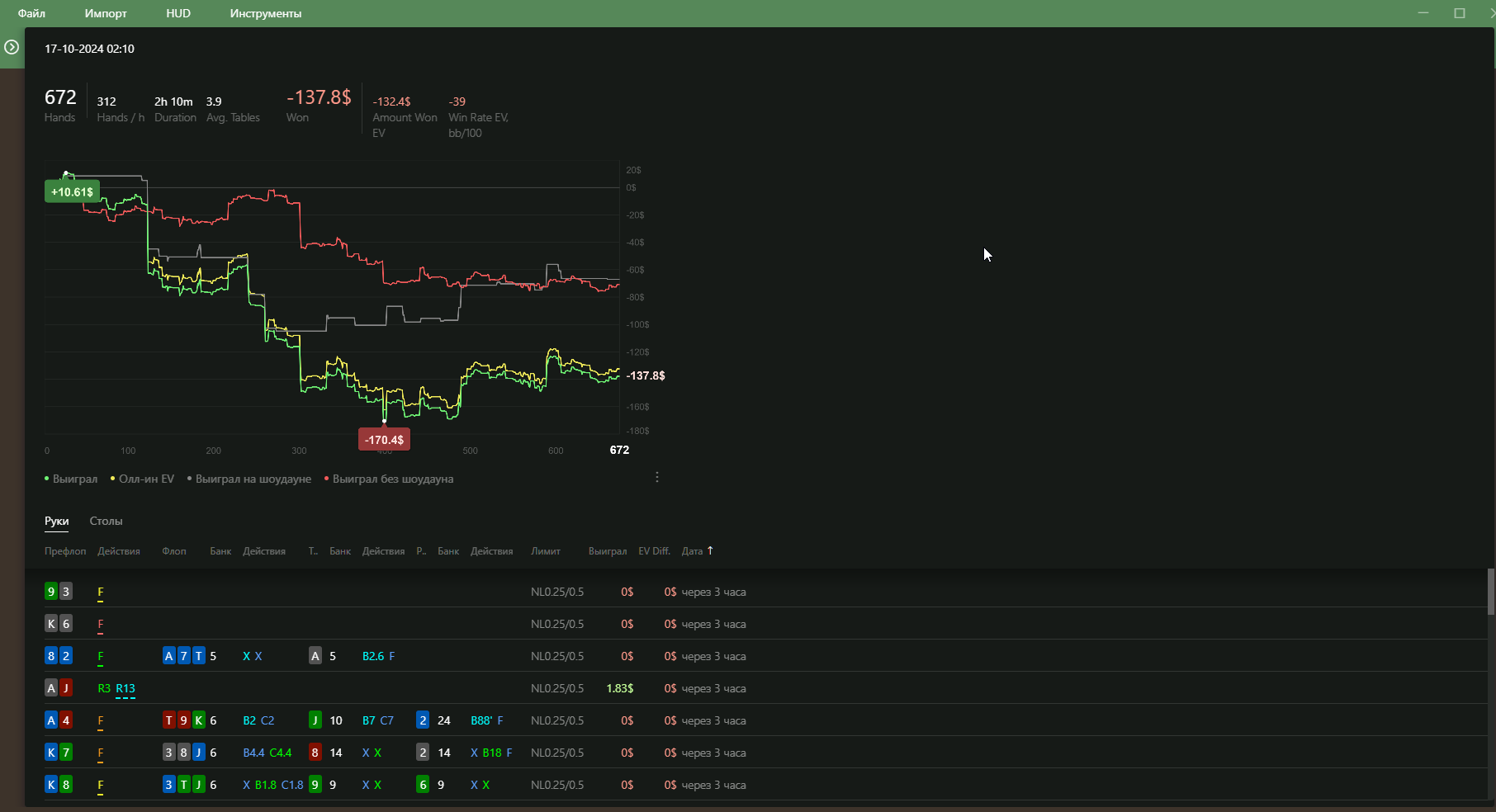Open the Импорт menu

[x=106, y=13]
